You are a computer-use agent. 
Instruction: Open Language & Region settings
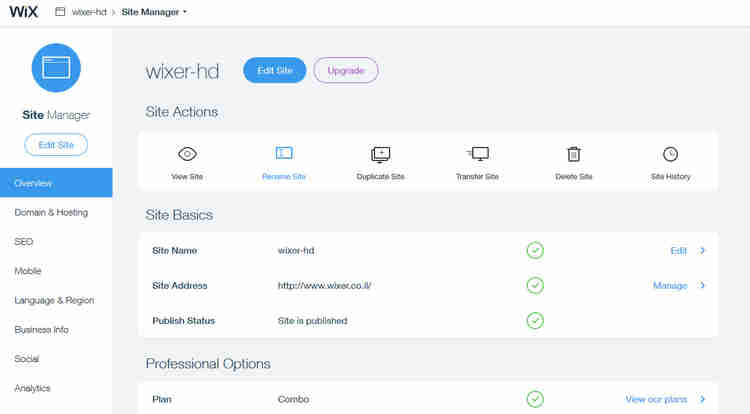54,300
